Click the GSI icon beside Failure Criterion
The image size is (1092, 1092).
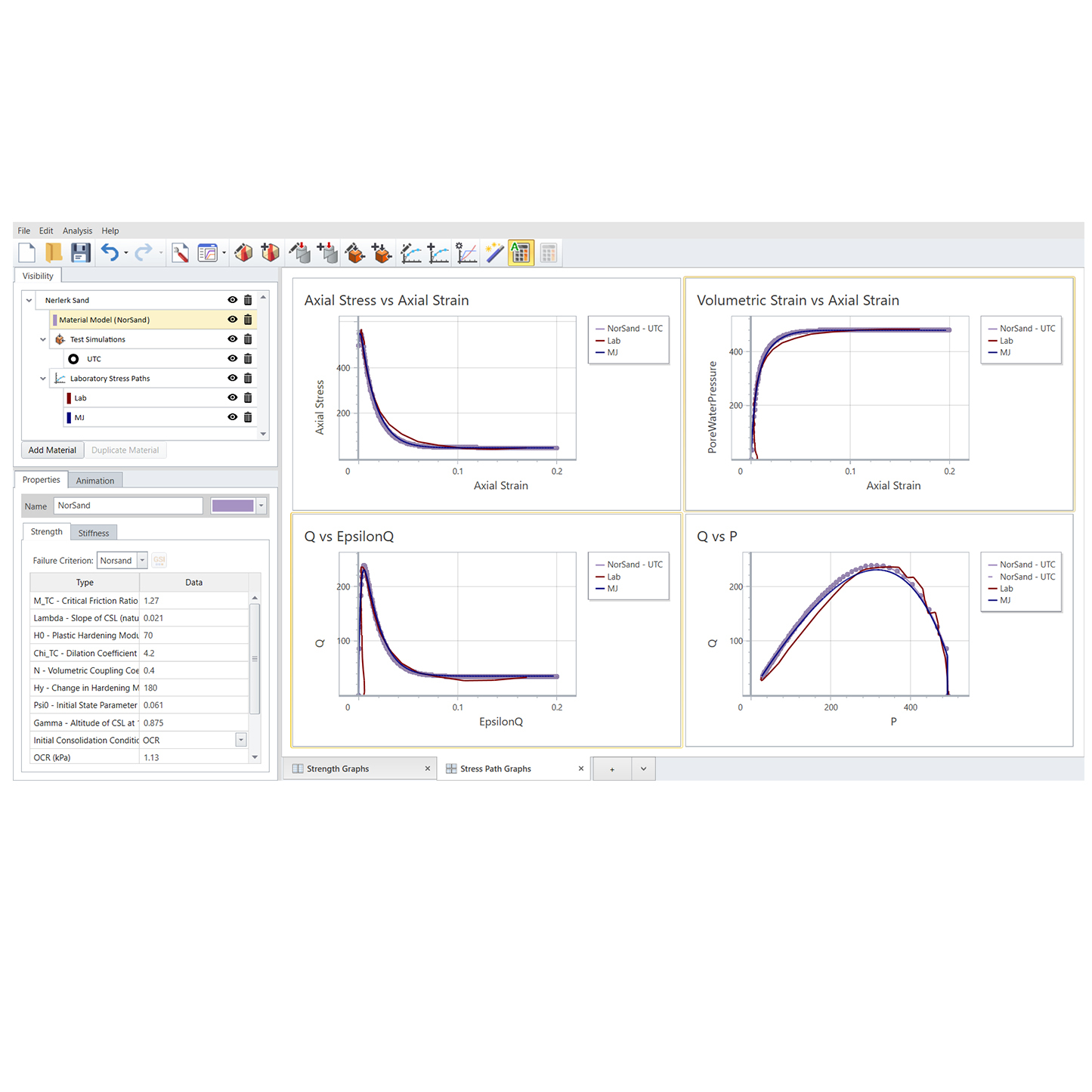[159, 560]
